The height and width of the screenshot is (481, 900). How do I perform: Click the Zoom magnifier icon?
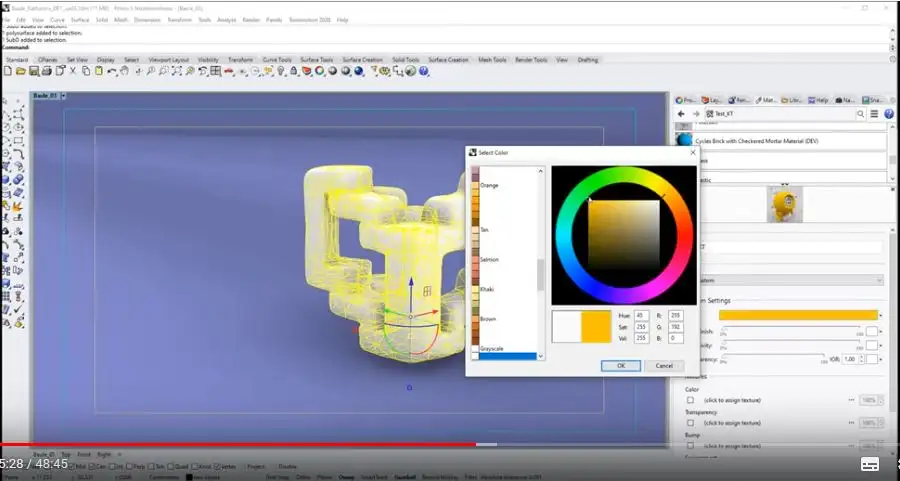pyautogui.click(x=150, y=71)
